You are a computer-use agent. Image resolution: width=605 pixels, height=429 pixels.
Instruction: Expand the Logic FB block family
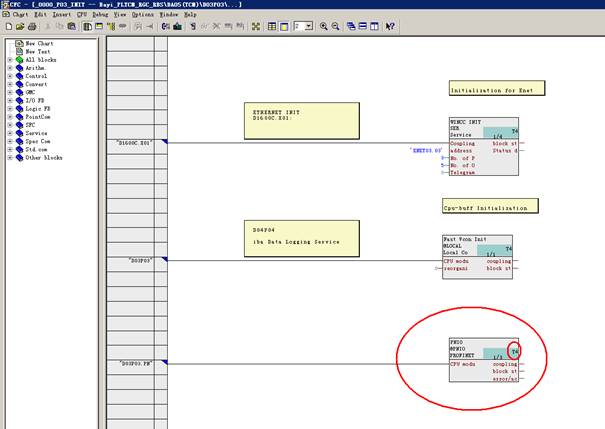(10, 108)
